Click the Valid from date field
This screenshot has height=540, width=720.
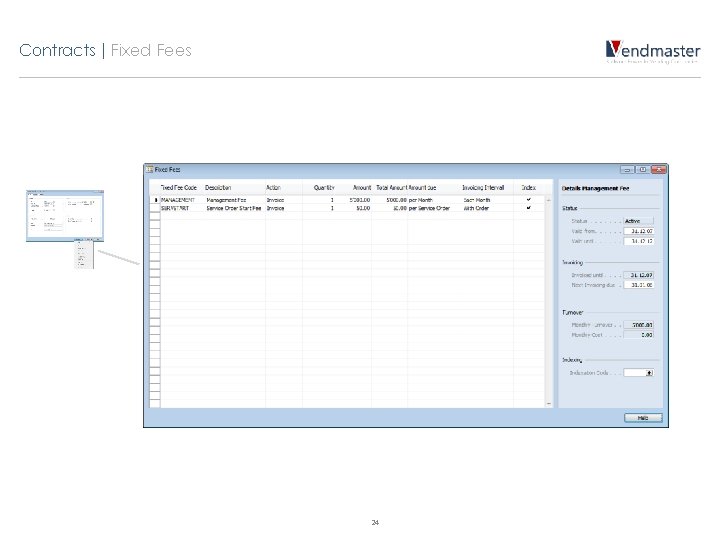pyautogui.click(x=638, y=231)
